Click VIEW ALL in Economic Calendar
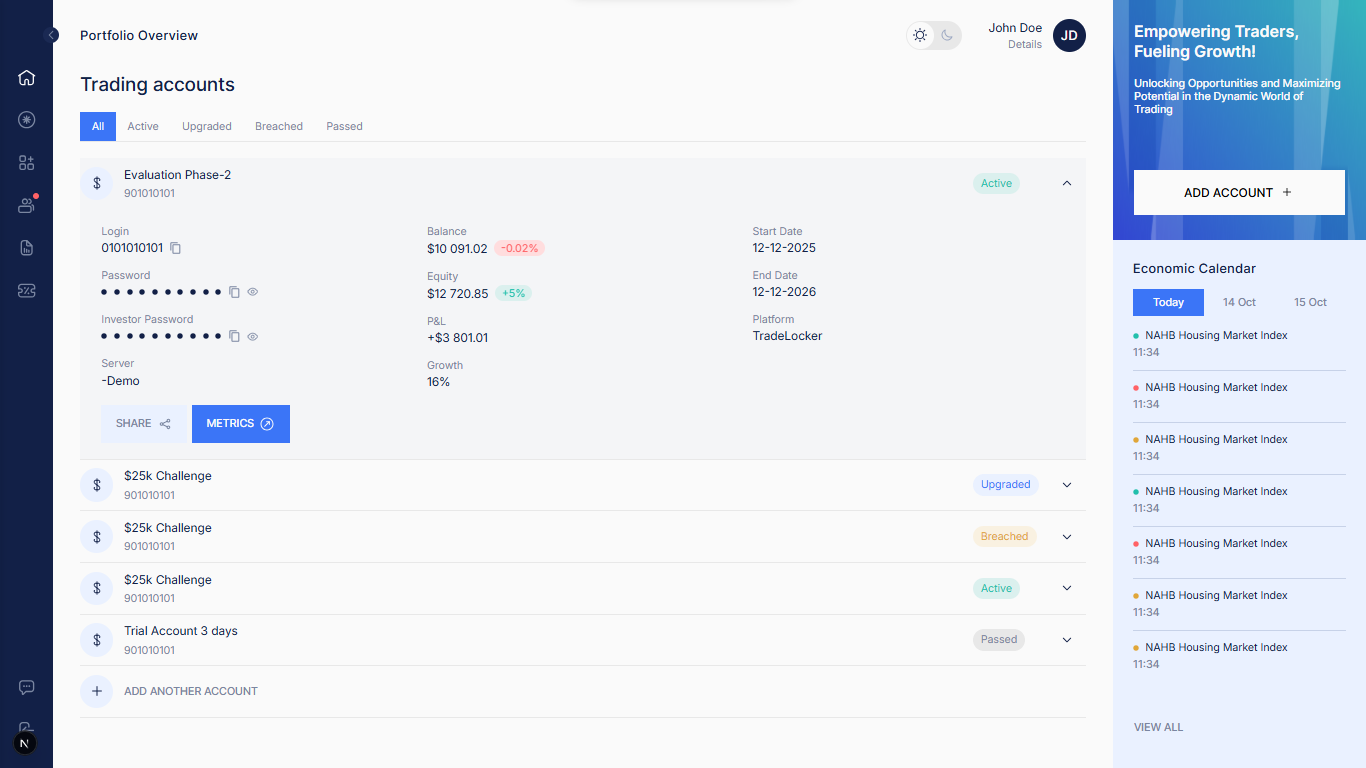 pyautogui.click(x=1158, y=727)
